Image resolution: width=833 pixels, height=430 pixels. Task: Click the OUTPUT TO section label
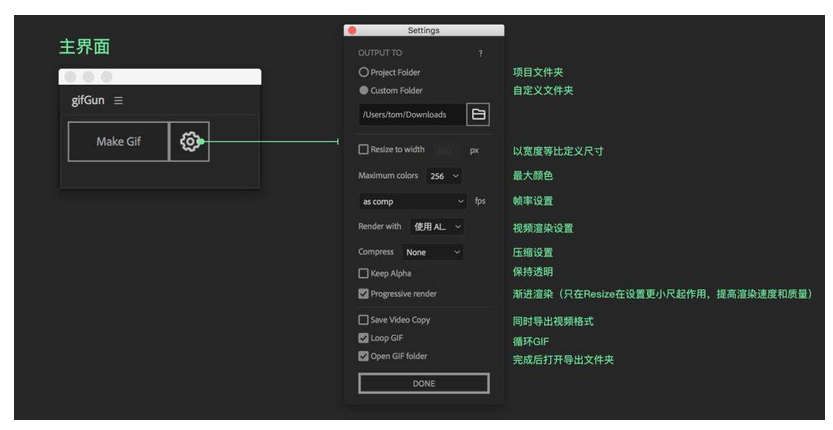point(380,53)
